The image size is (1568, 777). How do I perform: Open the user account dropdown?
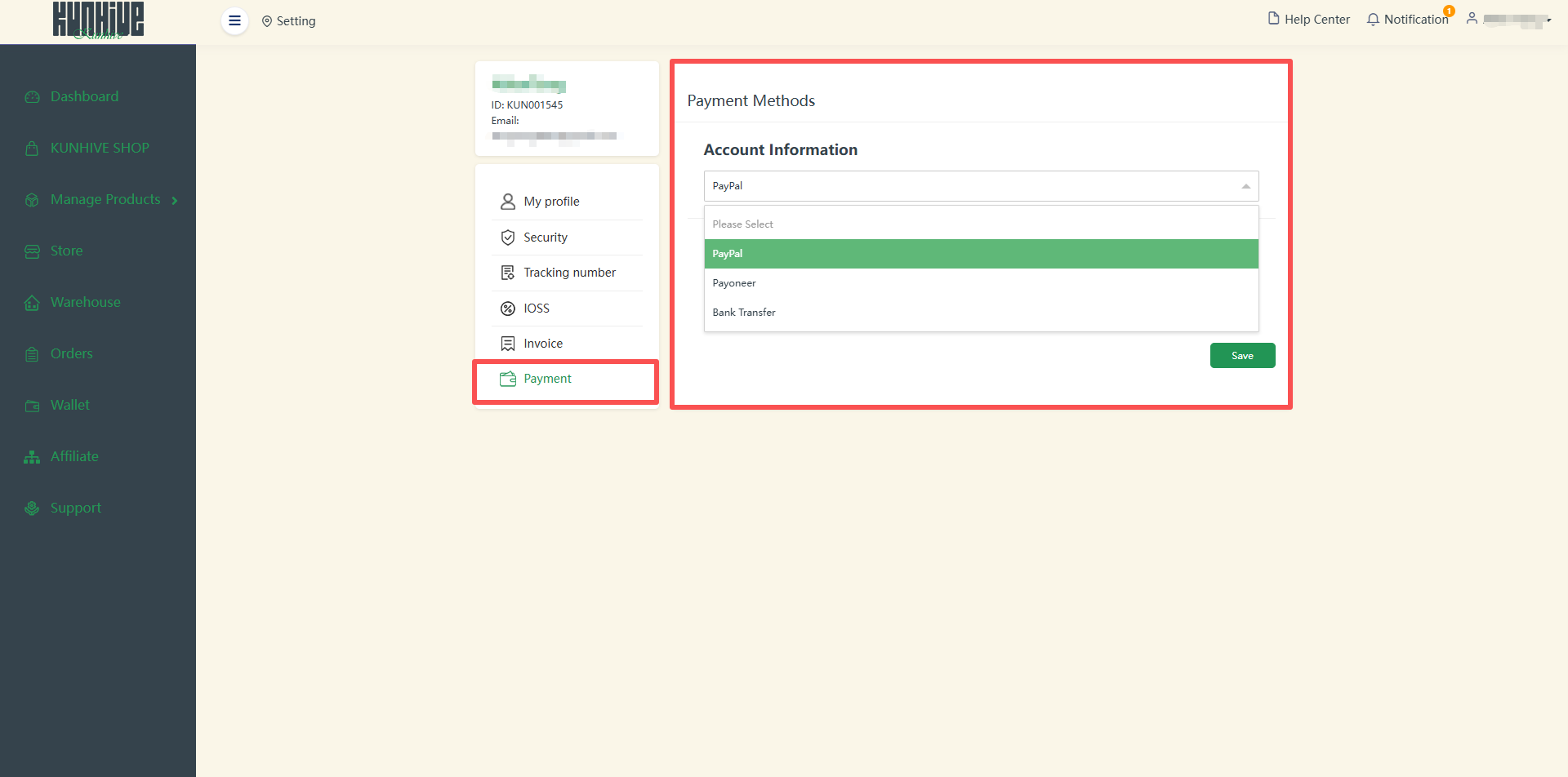pyautogui.click(x=1509, y=20)
